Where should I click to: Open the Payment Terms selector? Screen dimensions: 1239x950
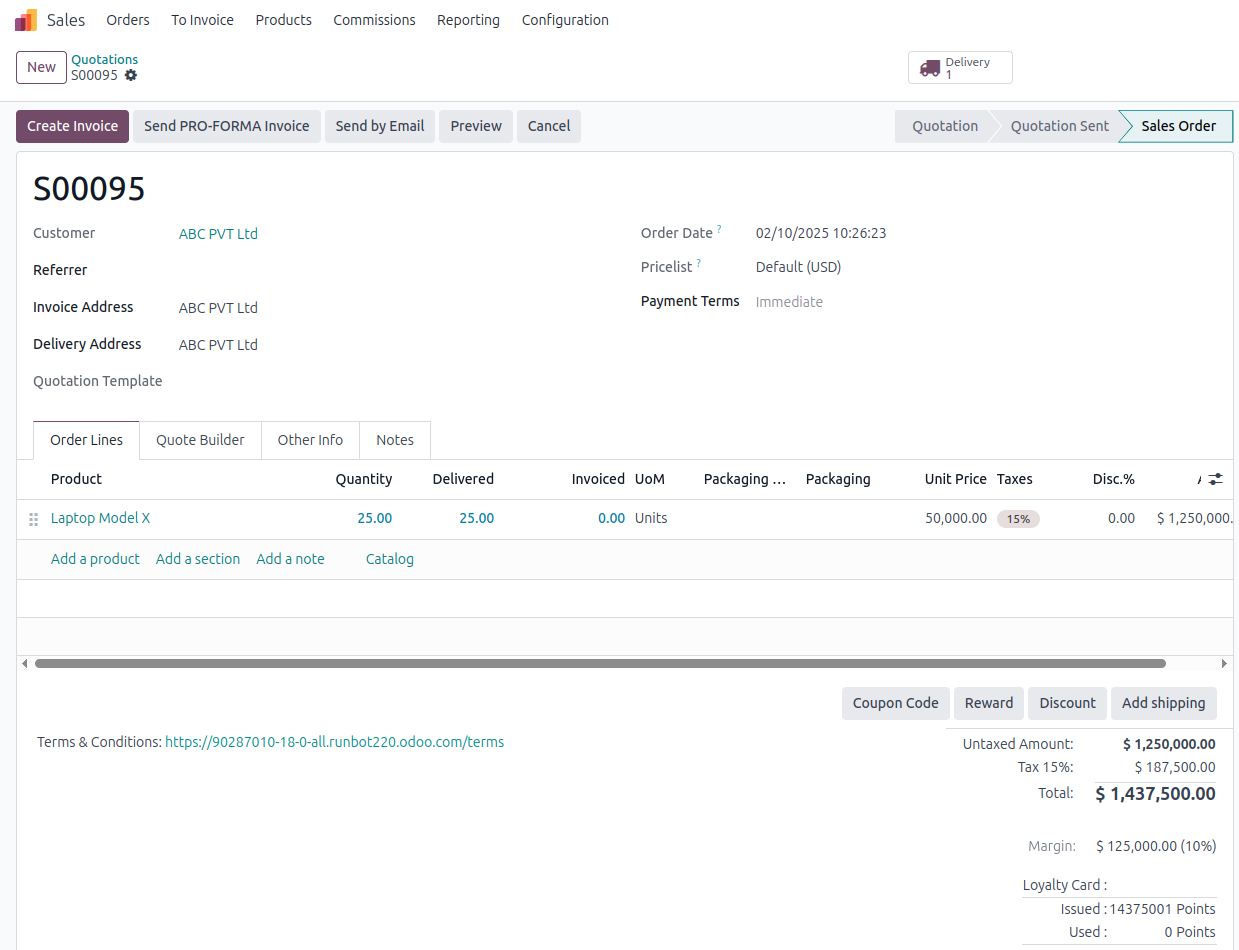(x=789, y=301)
